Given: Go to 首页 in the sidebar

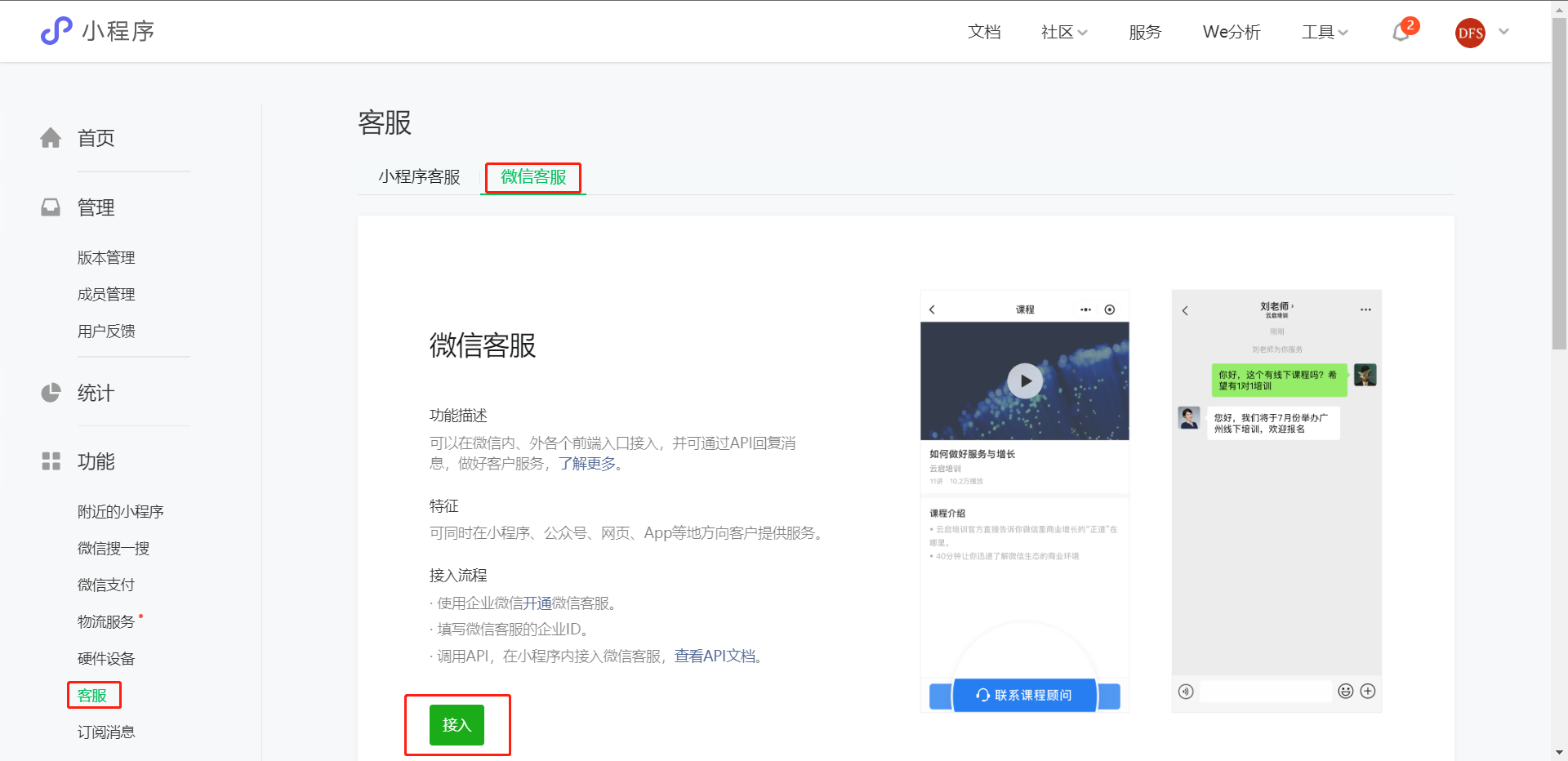Looking at the screenshot, I should [x=96, y=138].
